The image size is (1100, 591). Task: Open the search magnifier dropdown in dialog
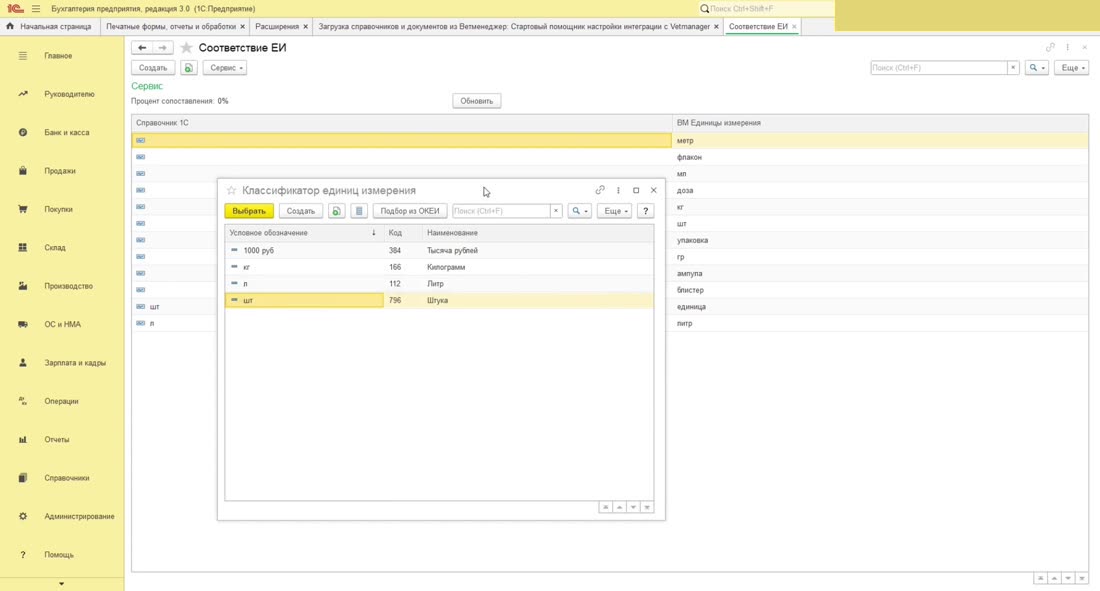[x=579, y=211]
